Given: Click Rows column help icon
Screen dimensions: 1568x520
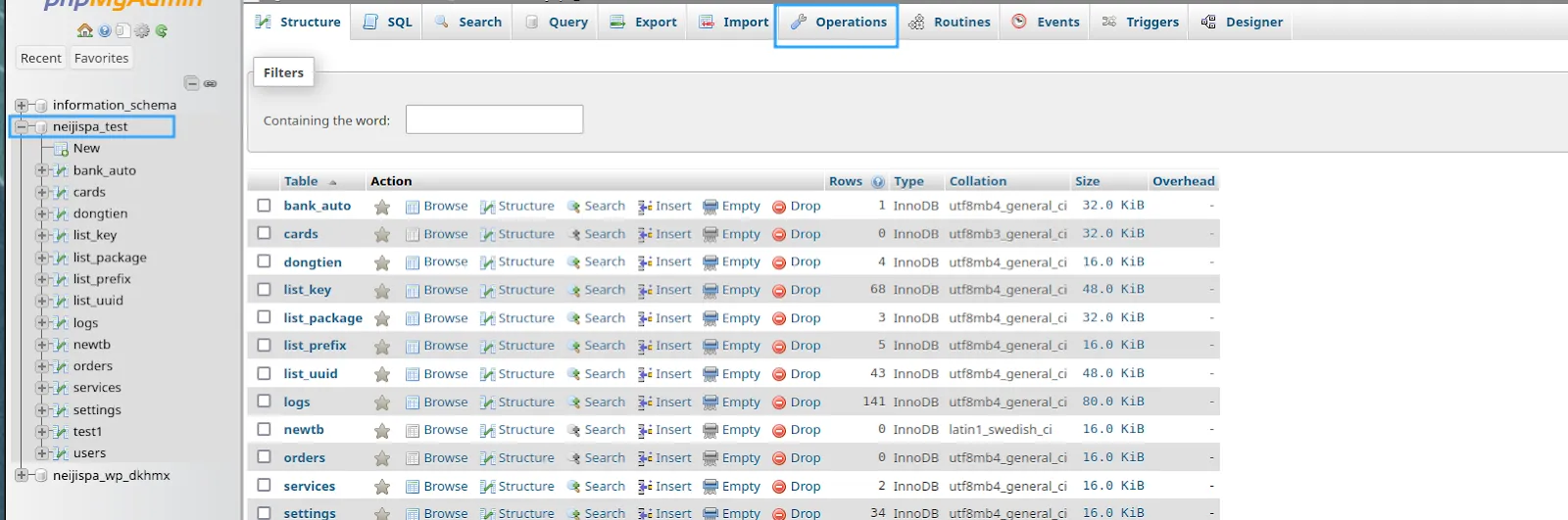Looking at the screenshot, I should point(878,181).
